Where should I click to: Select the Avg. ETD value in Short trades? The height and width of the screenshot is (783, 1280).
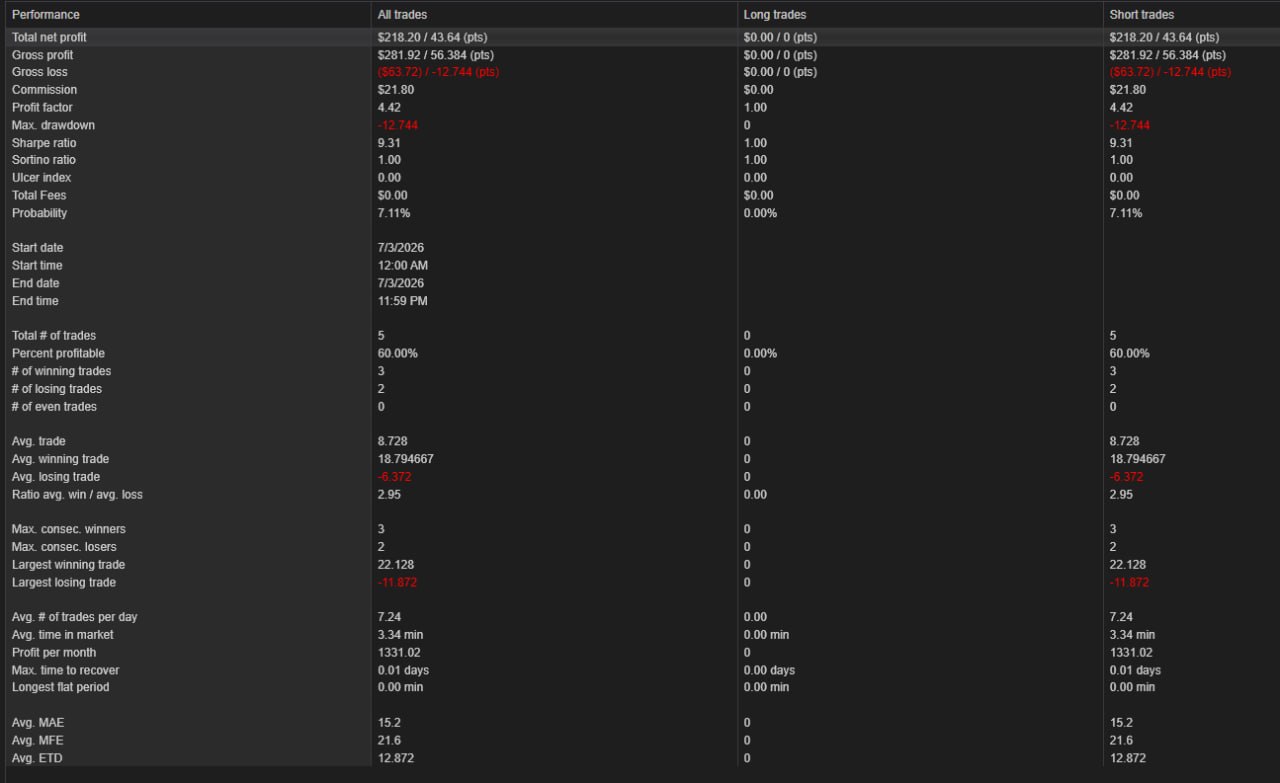(1128, 759)
